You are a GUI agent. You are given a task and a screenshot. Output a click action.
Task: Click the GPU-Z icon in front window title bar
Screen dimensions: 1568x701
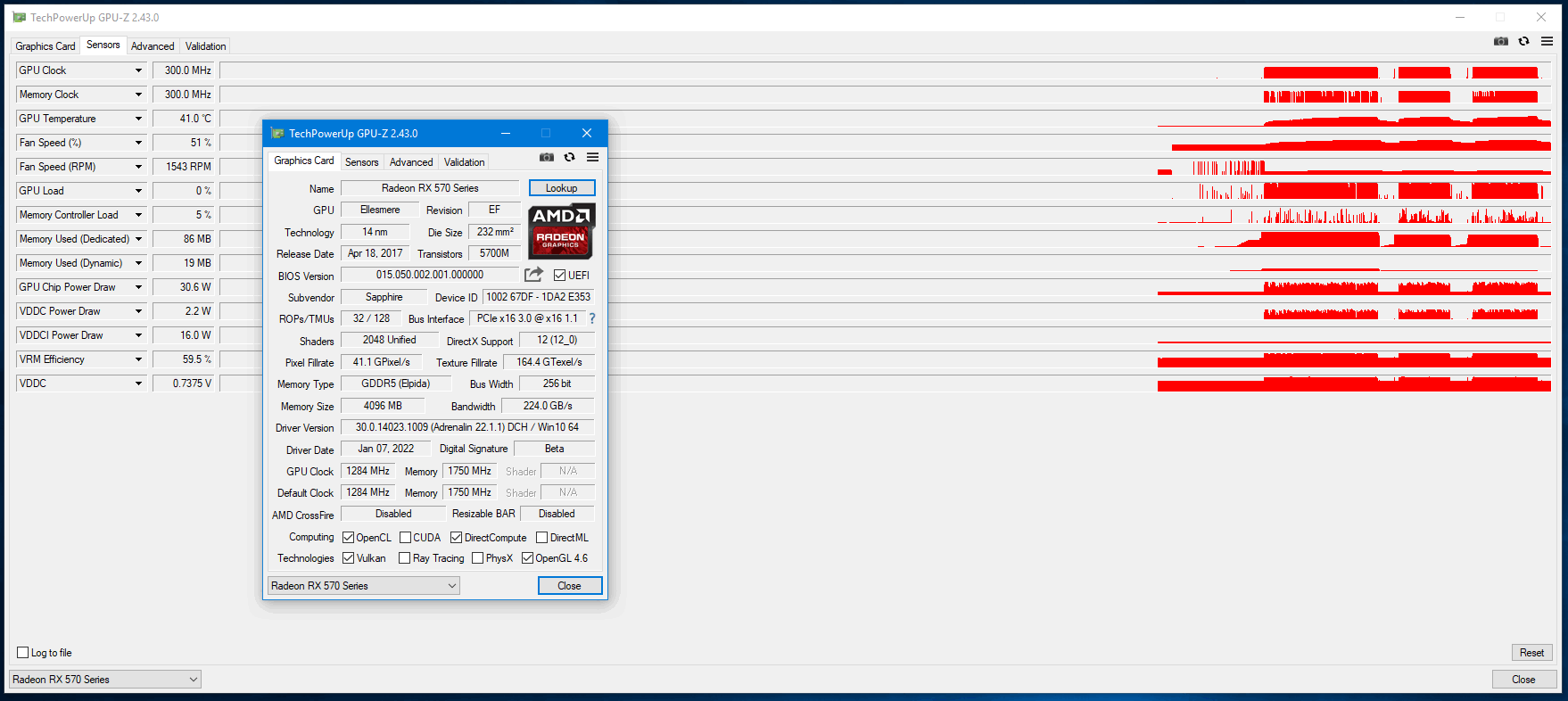(277, 133)
